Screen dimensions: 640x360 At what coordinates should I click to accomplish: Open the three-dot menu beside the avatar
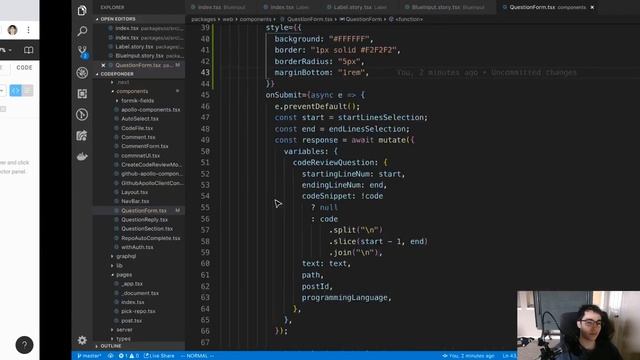click(29, 30)
